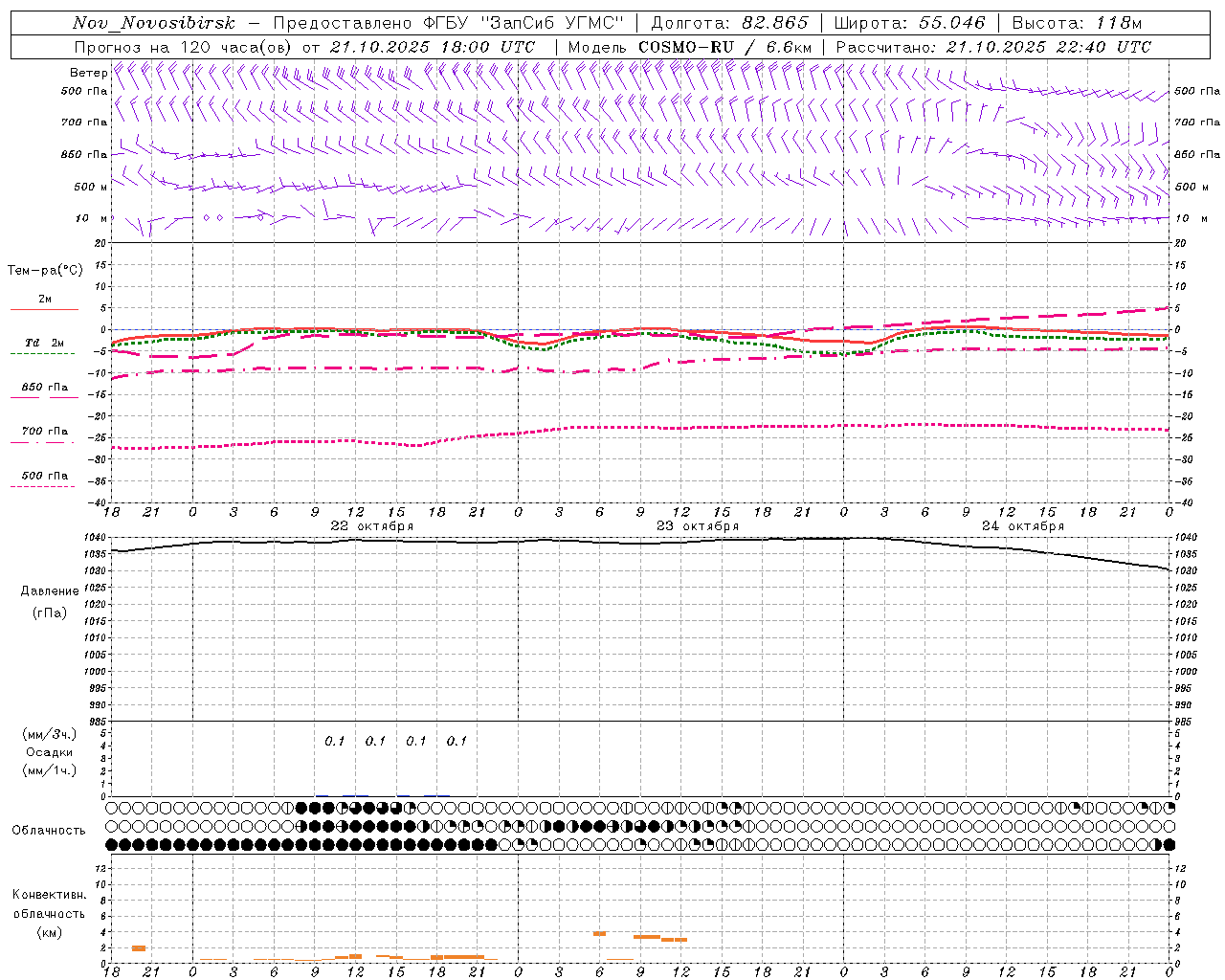Select 'Прогноз на 120 часа(ов)' forecast header text
This screenshot has height=980, width=1225.
184,47
